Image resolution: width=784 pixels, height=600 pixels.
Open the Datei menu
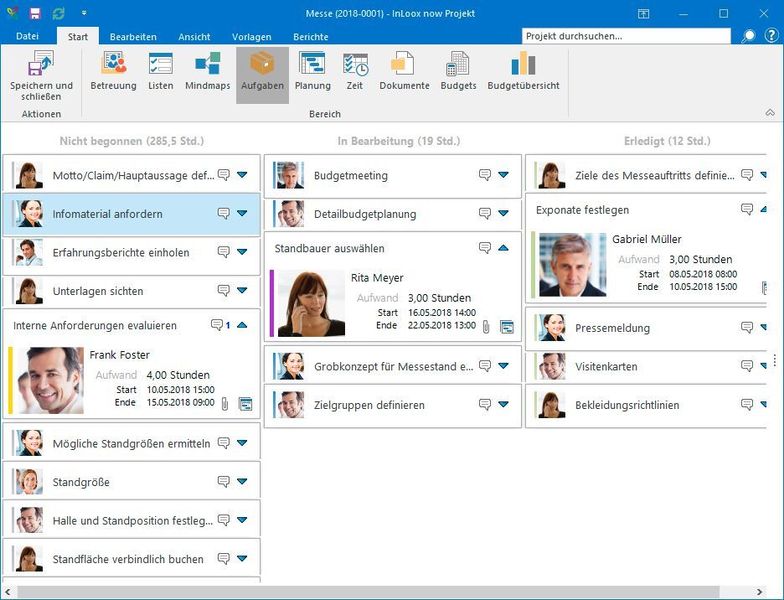coord(27,36)
